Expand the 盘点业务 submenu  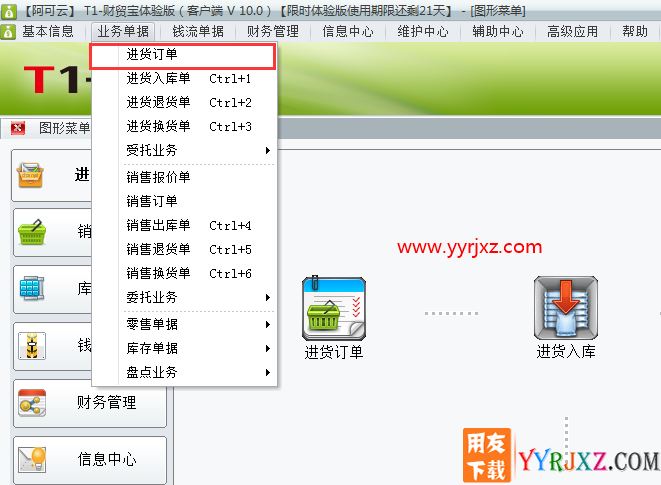click(184, 372)
